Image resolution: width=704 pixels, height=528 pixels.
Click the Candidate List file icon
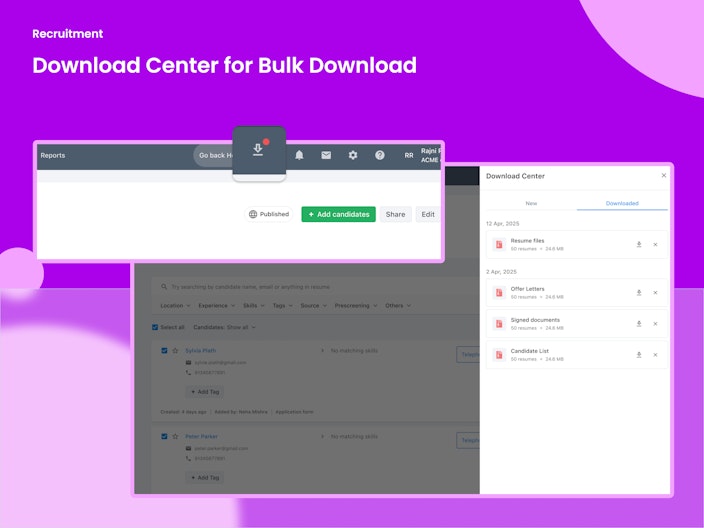[499, 355]
